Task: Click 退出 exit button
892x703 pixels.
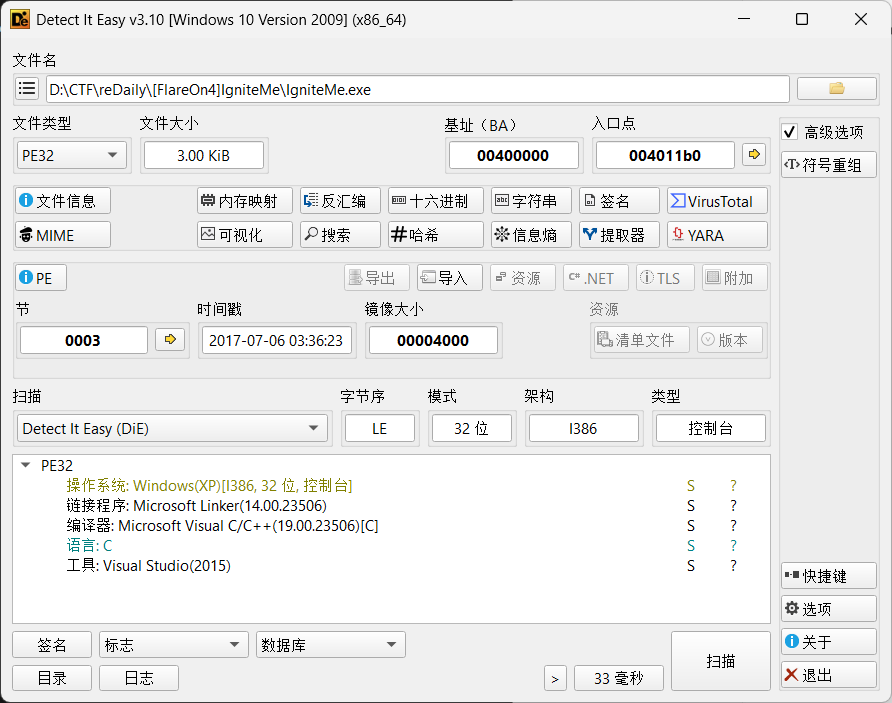Action: [828, 675]
